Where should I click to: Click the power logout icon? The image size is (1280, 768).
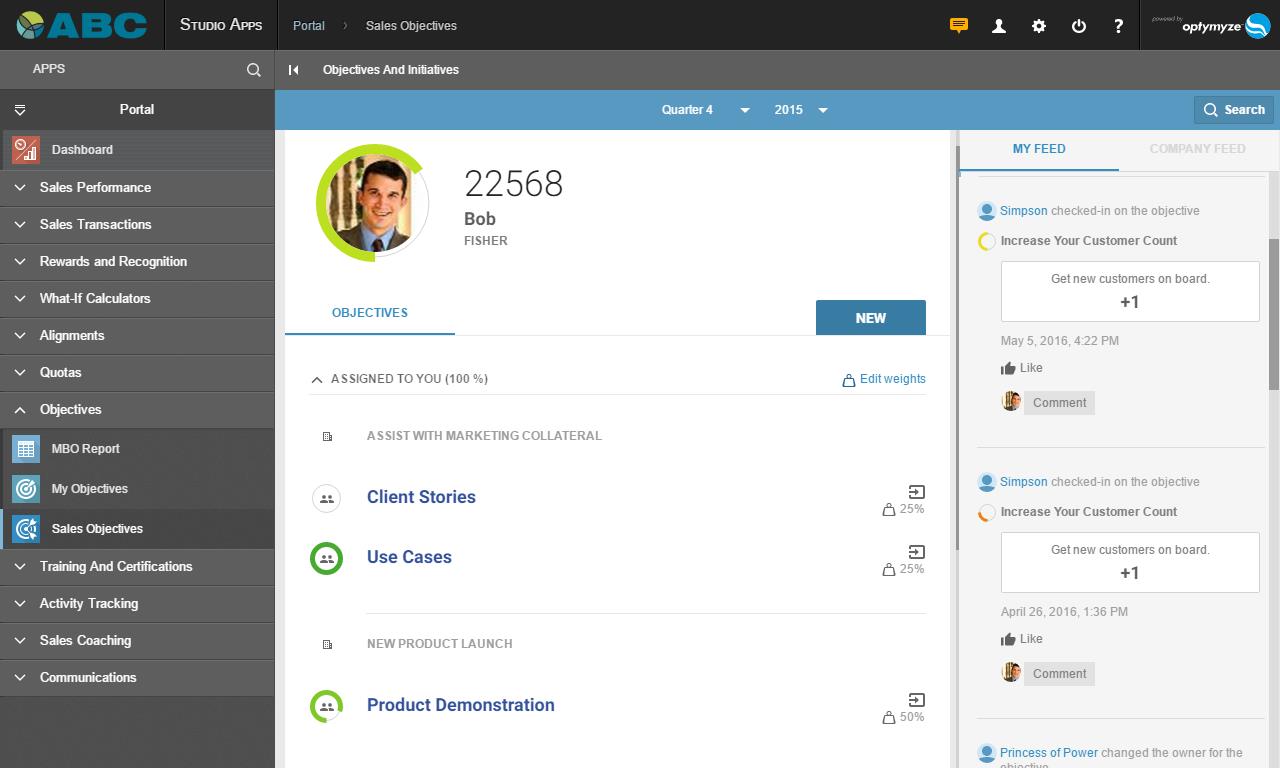(x=1078, y=26)
